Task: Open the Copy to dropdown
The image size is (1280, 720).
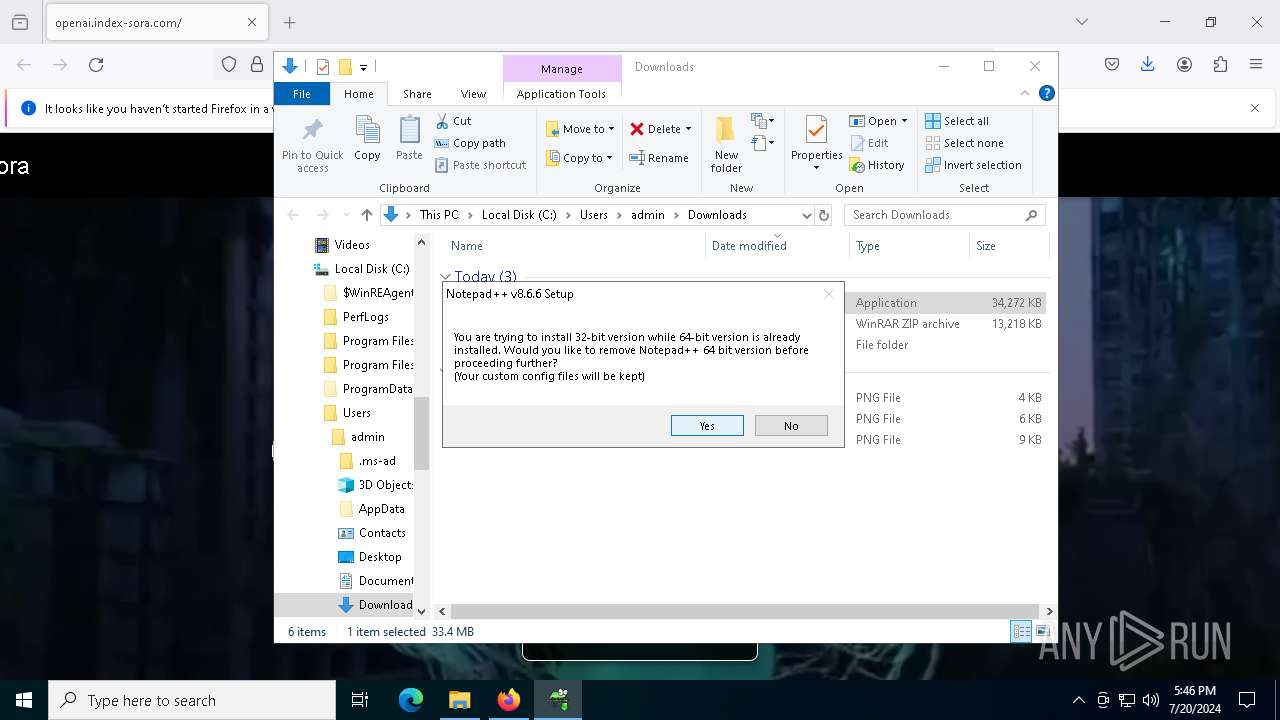Action: pos(580,158)
